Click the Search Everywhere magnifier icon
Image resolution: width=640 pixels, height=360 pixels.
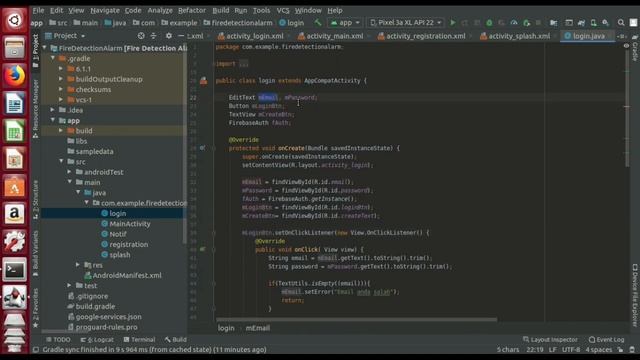pyautogui.click(x=621, y=23)
